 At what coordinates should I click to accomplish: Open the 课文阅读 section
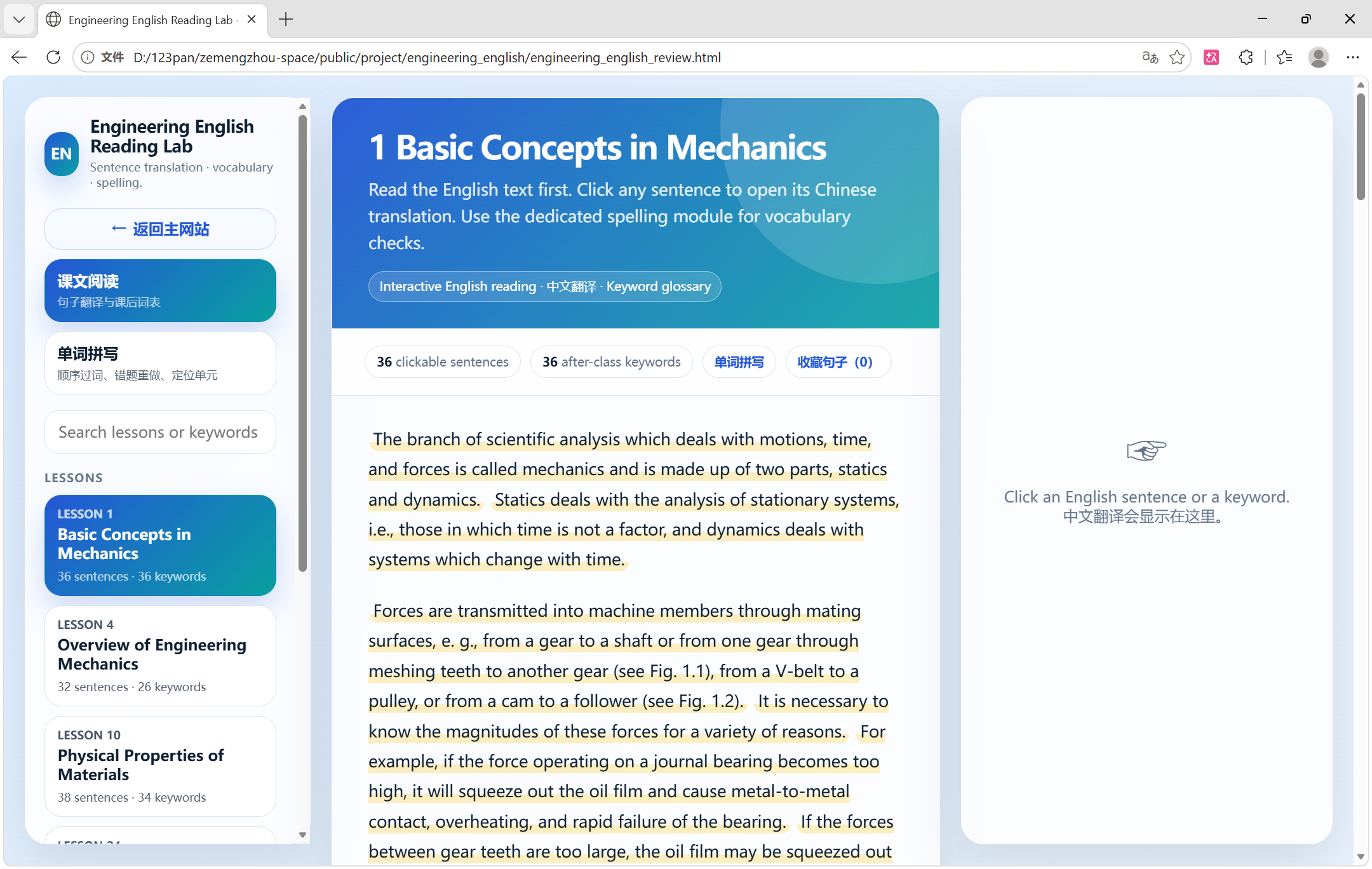160,290
